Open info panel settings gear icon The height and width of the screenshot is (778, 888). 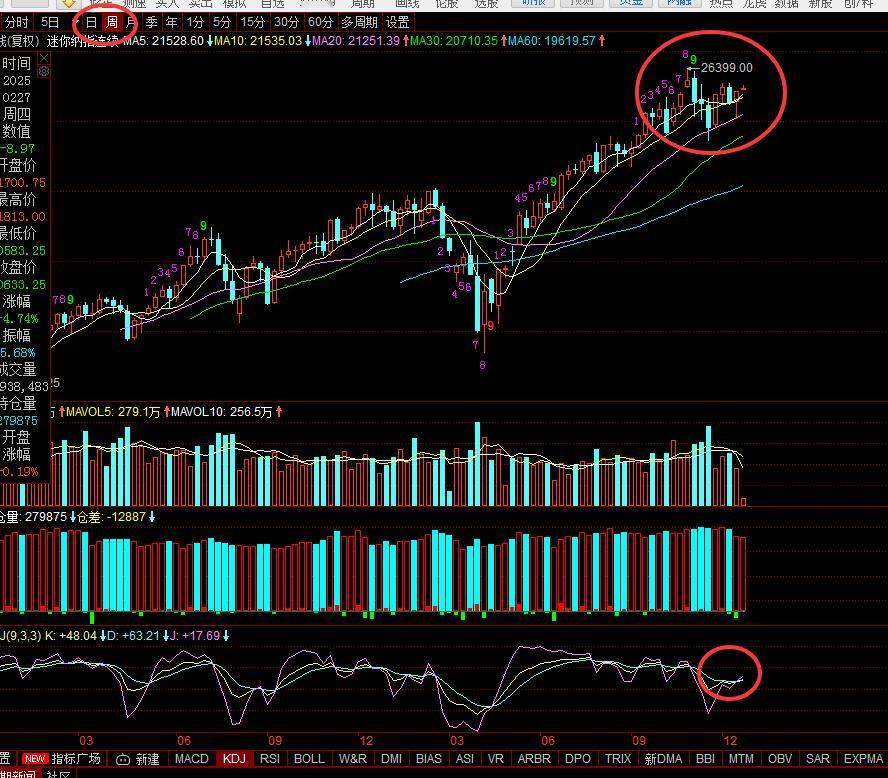(x=44, y=71)
